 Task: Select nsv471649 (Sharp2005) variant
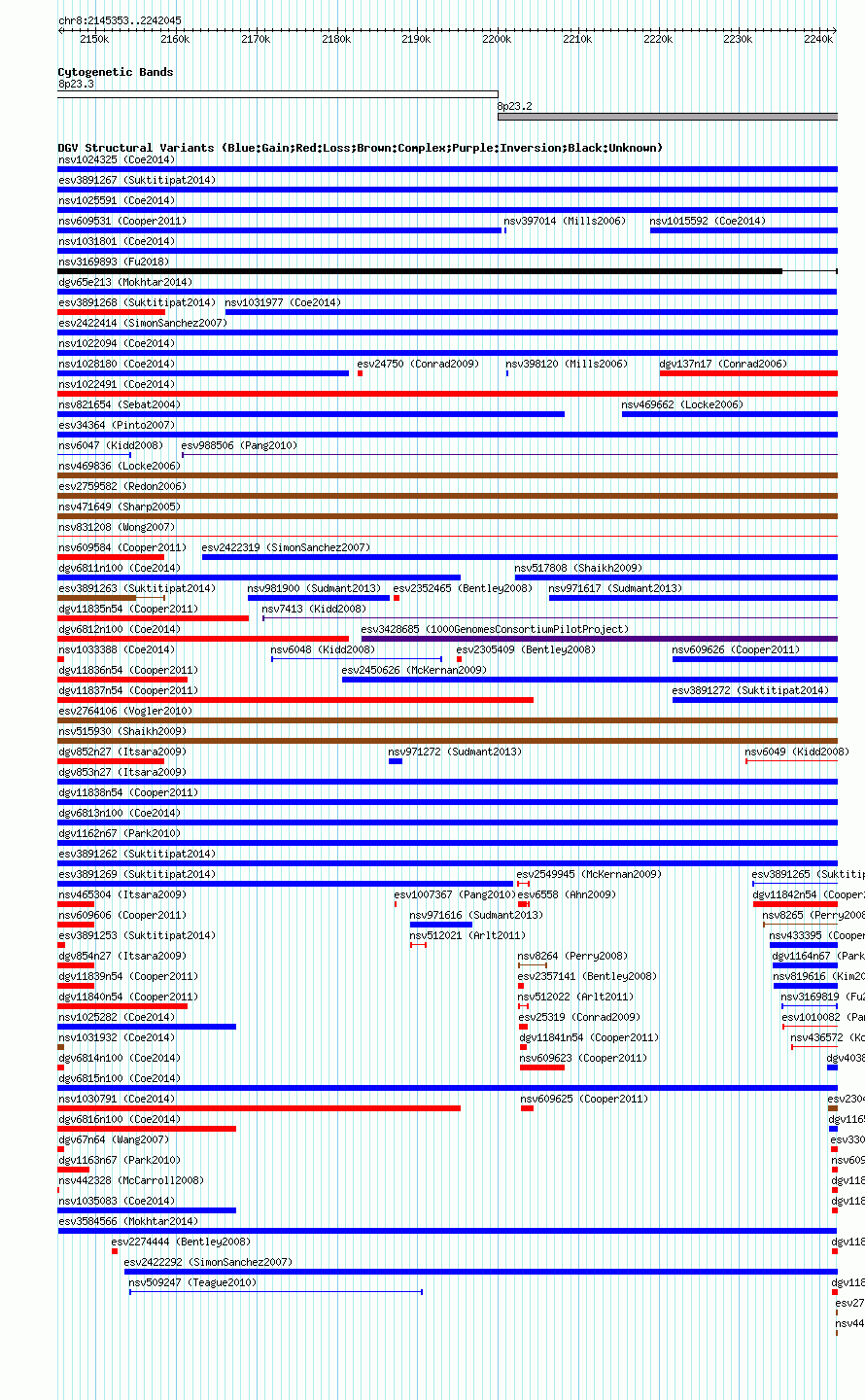[x=447, y=516]
